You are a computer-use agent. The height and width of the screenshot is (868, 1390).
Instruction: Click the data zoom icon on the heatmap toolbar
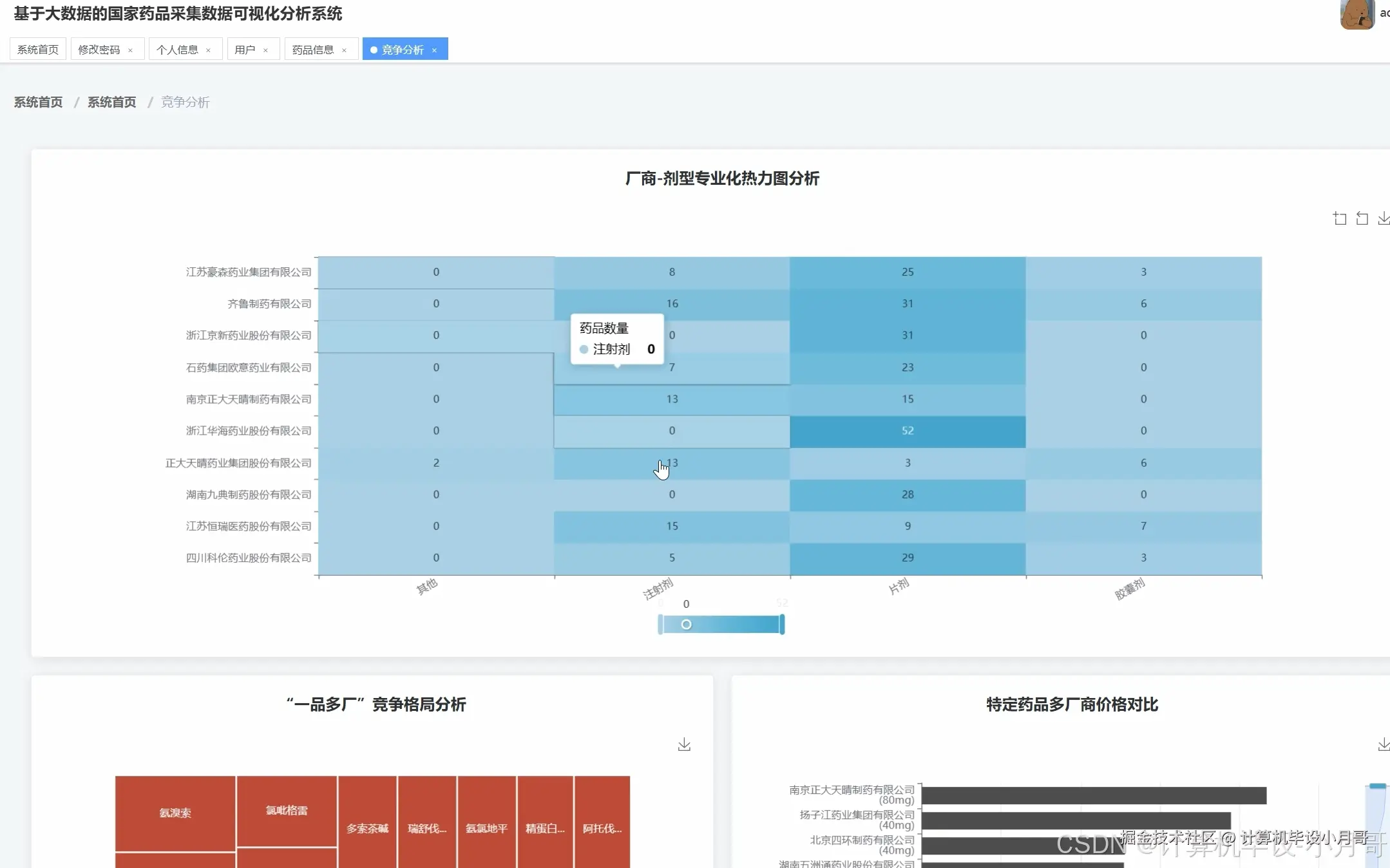pos(1340,218)
